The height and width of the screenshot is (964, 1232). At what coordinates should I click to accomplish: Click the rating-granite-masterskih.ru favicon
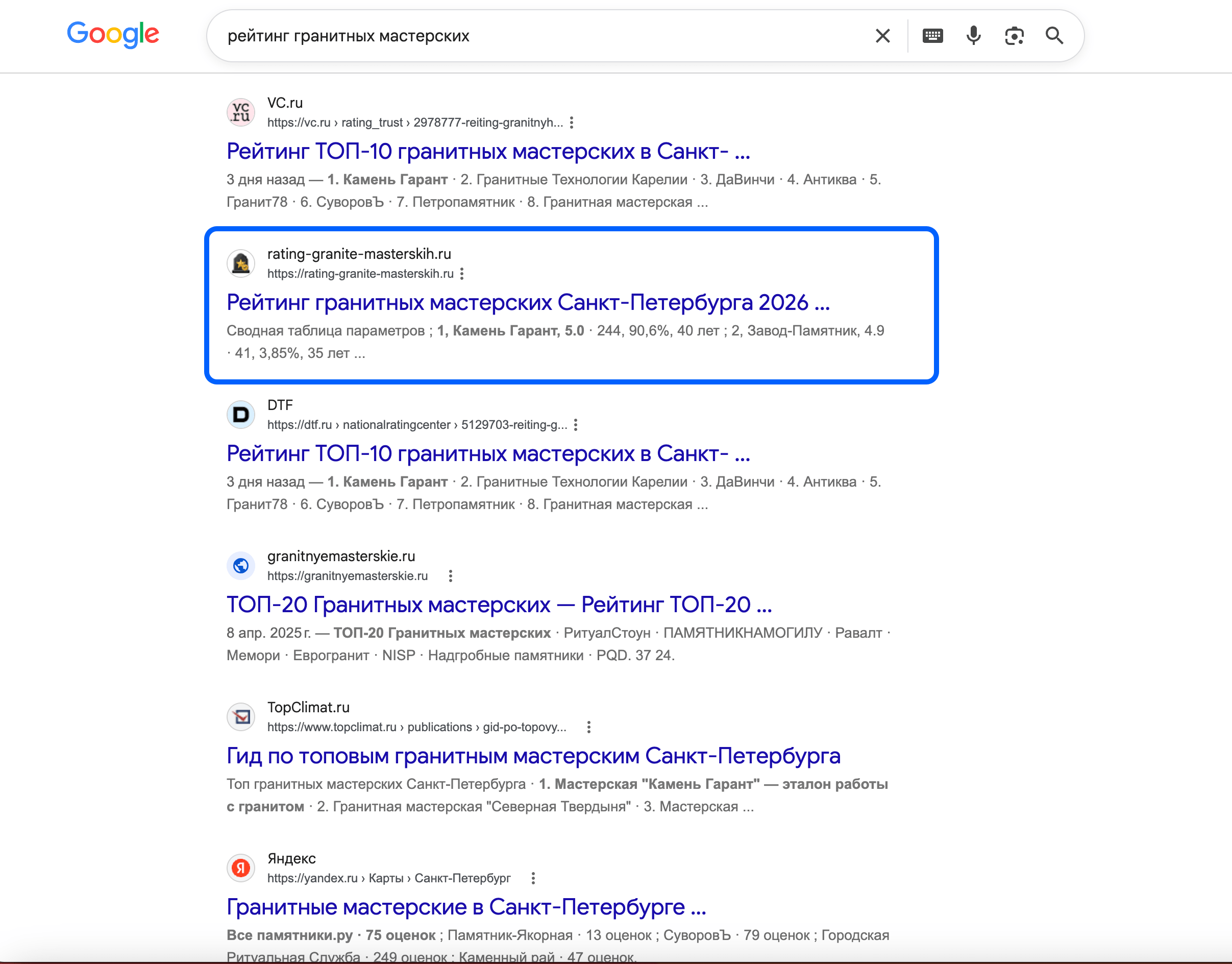tap(241, 263)
